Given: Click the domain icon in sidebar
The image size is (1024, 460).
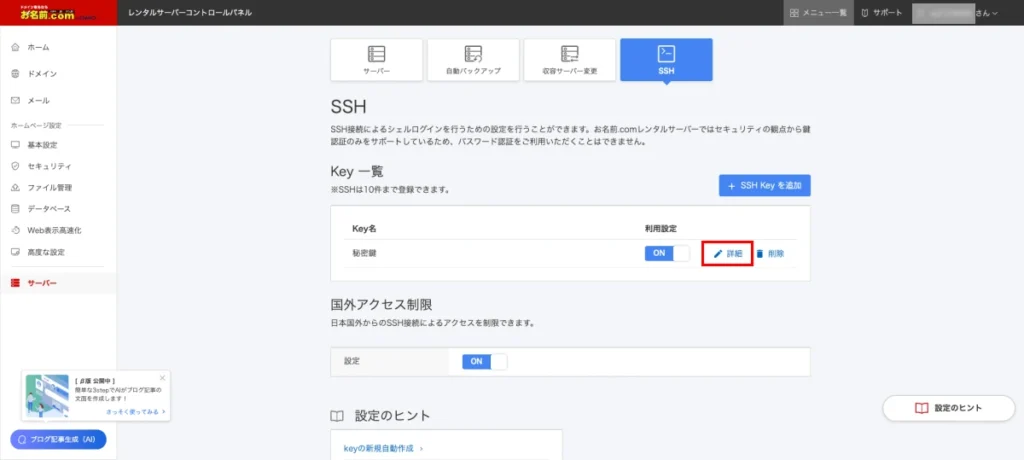Looking at the screenshot, I should (x=15, y=74).
